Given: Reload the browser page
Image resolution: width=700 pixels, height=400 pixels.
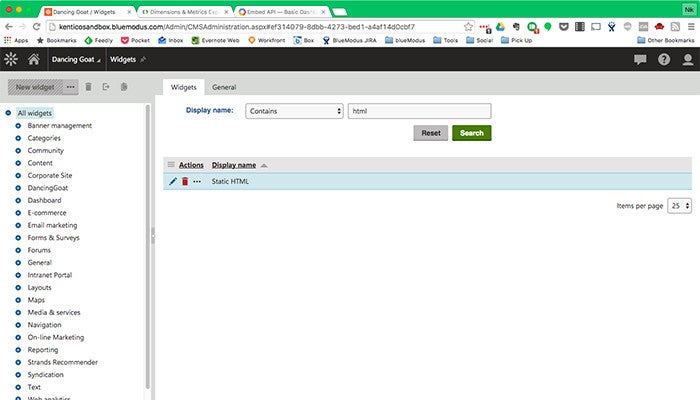Looking at the screenshot, I should tap(37, 27).
